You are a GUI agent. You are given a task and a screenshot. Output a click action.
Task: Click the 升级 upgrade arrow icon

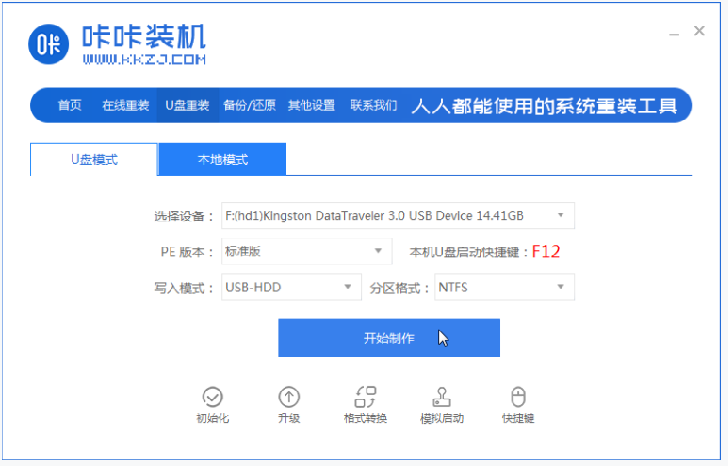click(x=289, y=397)
